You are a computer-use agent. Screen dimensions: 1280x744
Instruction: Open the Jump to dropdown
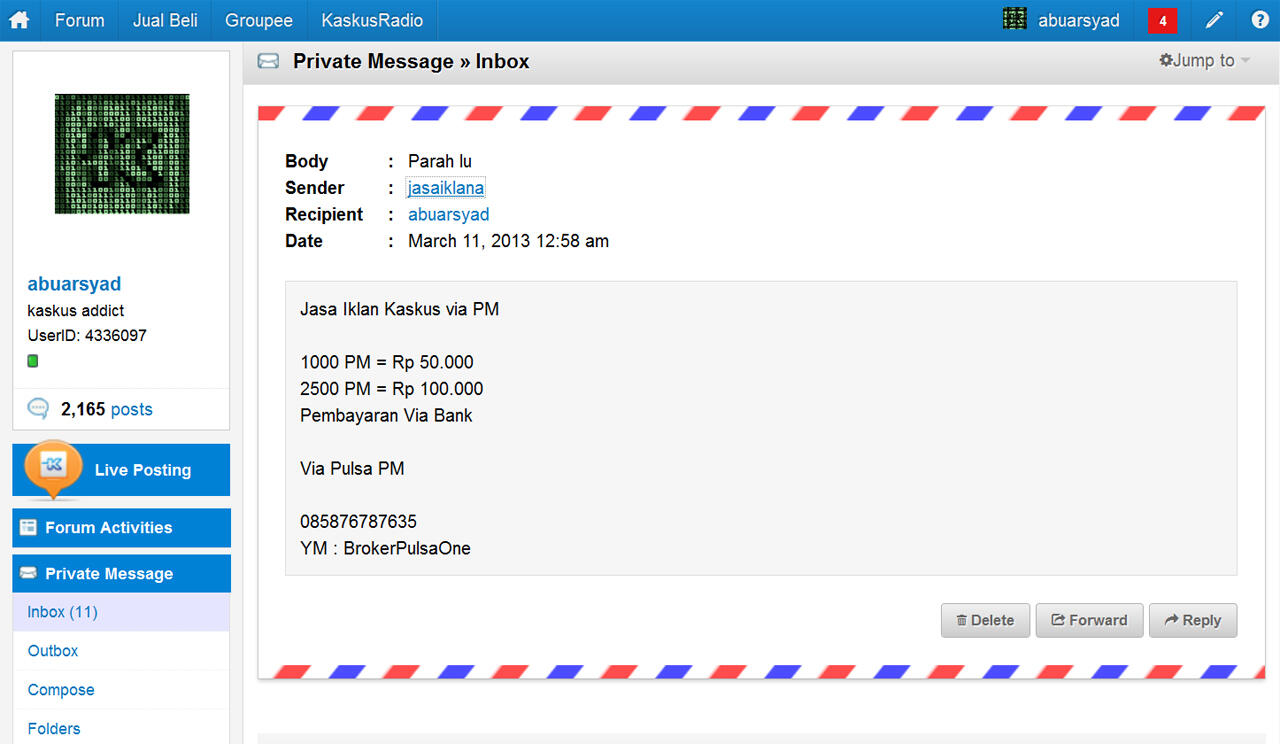(1205, 61)
